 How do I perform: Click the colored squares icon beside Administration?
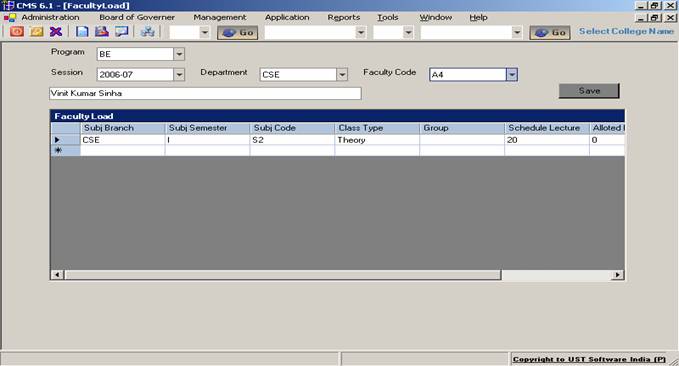point(10,17)
